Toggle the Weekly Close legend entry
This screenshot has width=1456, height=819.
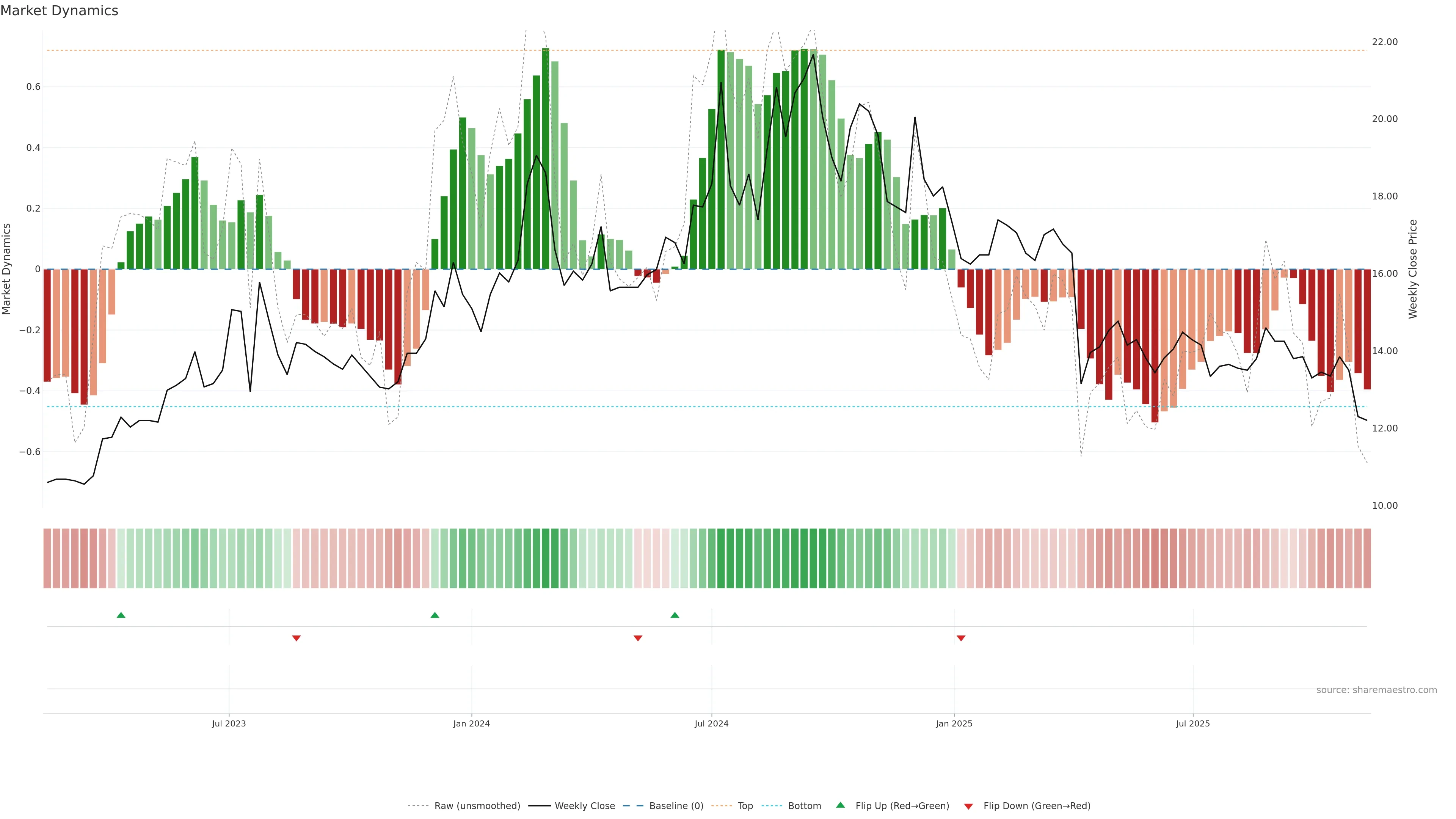coord(584,806)
